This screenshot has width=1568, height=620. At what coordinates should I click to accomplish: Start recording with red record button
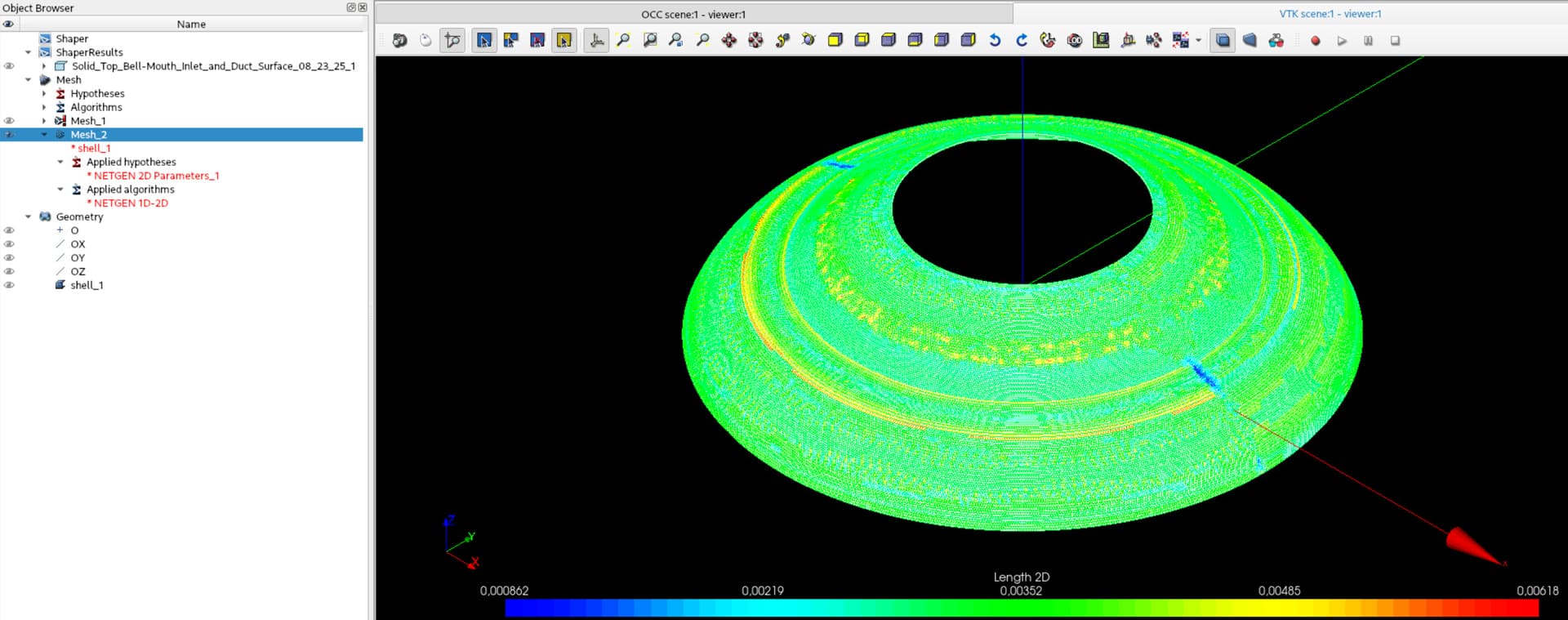(x=1315, y=41)
